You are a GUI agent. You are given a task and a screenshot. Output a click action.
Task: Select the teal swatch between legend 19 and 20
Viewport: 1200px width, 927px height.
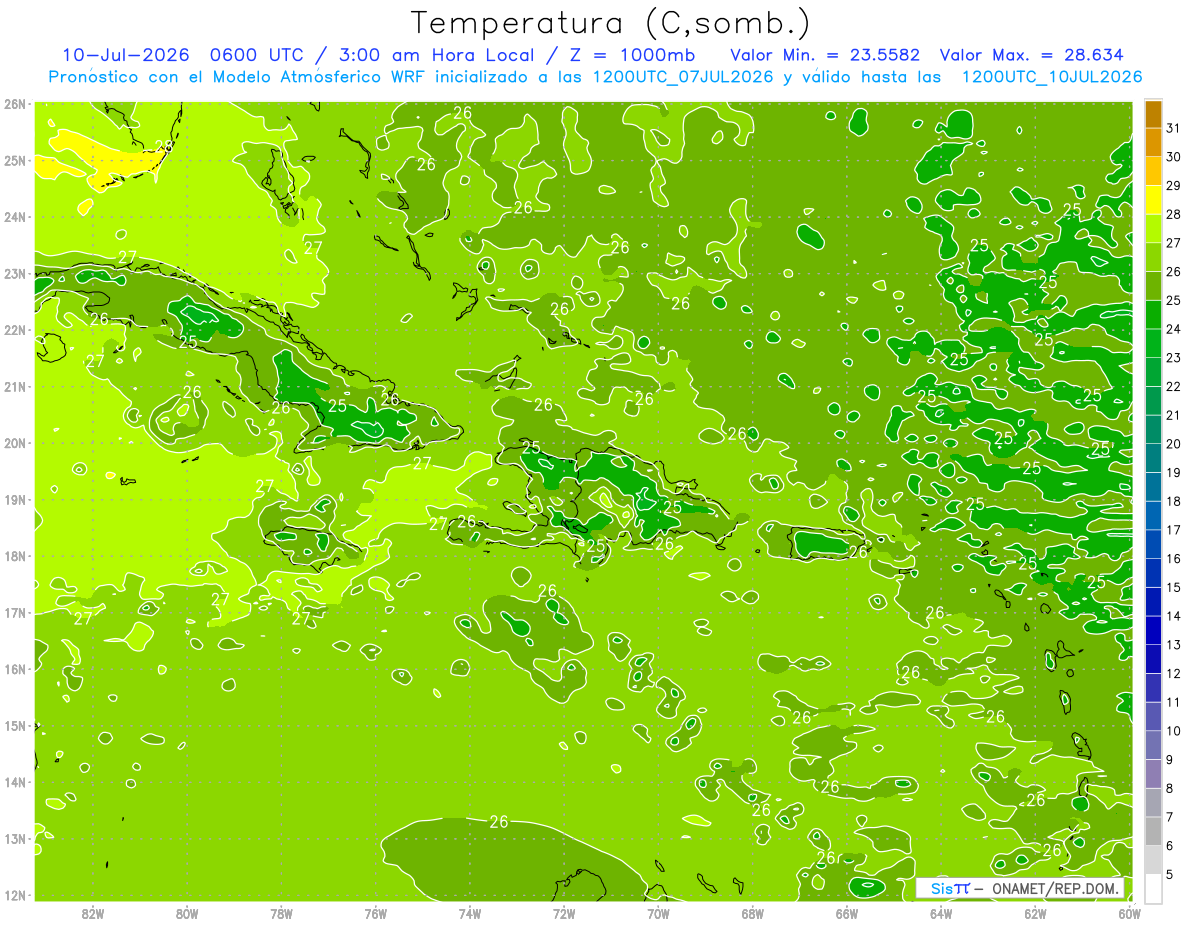1153,458
